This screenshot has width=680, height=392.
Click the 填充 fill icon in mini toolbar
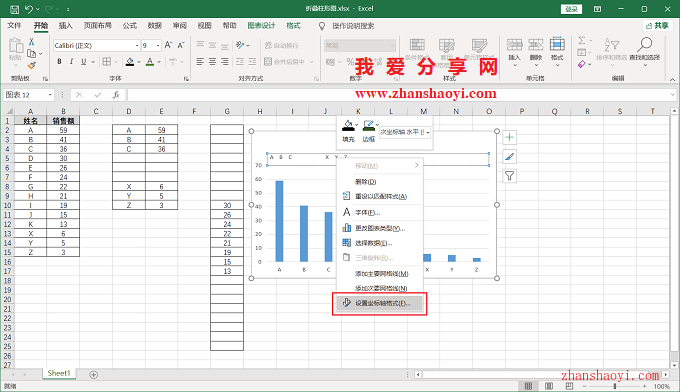348,126
